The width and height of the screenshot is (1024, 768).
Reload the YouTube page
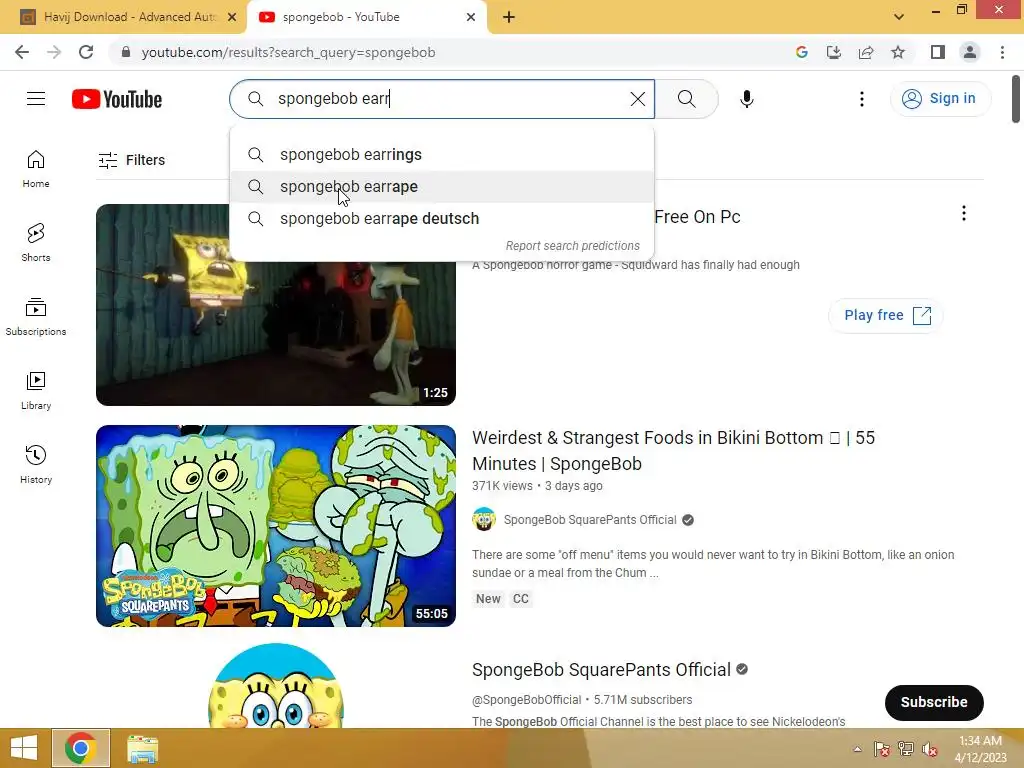[x=86, y=52]
